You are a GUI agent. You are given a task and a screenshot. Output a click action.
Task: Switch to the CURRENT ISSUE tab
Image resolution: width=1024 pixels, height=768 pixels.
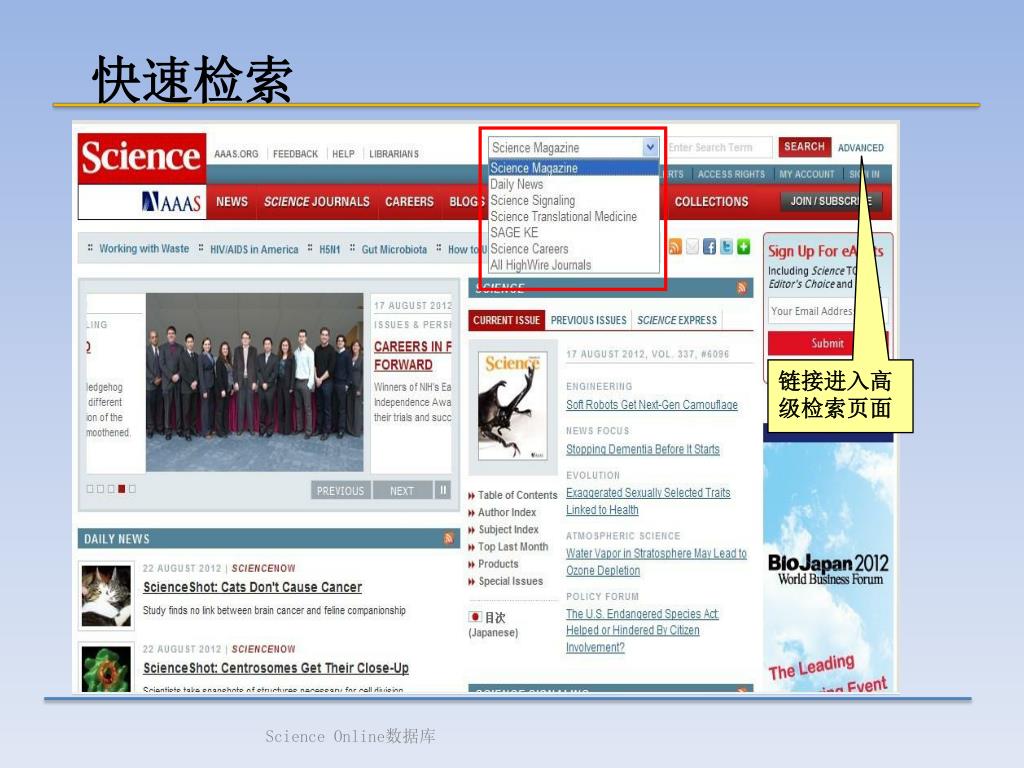506,320
